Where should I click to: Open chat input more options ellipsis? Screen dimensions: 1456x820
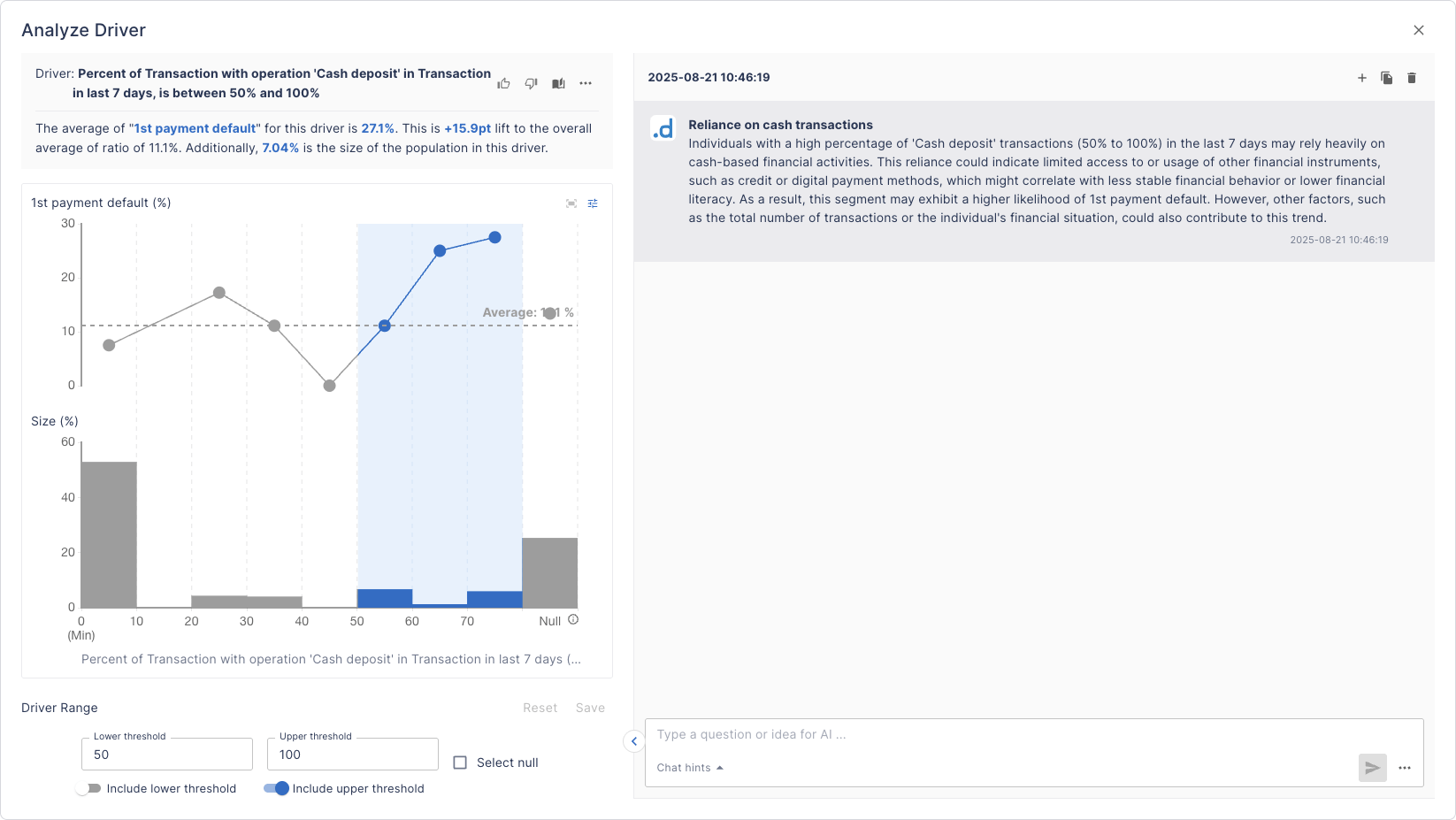[1405, 768]
